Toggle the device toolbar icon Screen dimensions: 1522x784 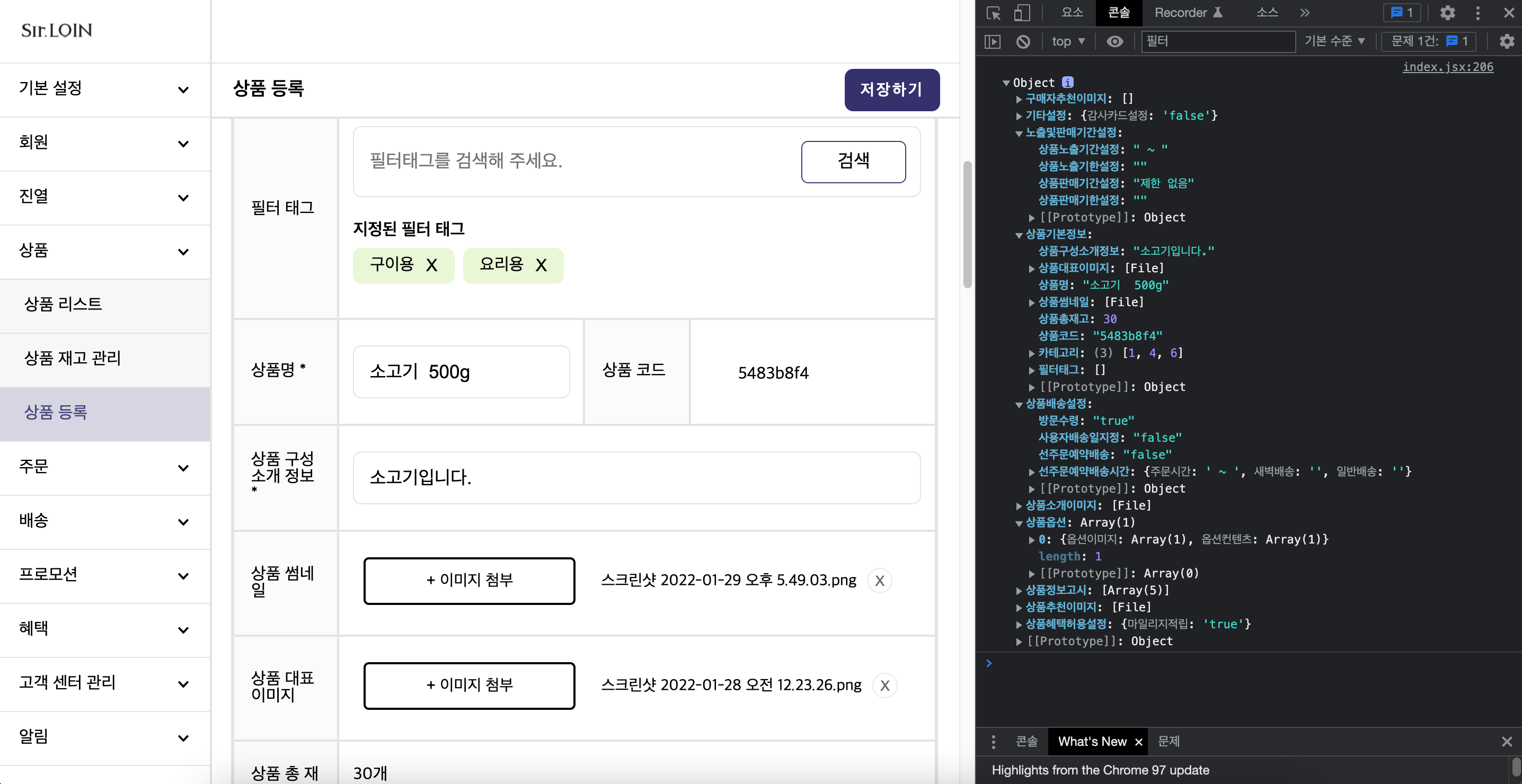tap(1022, 13)
